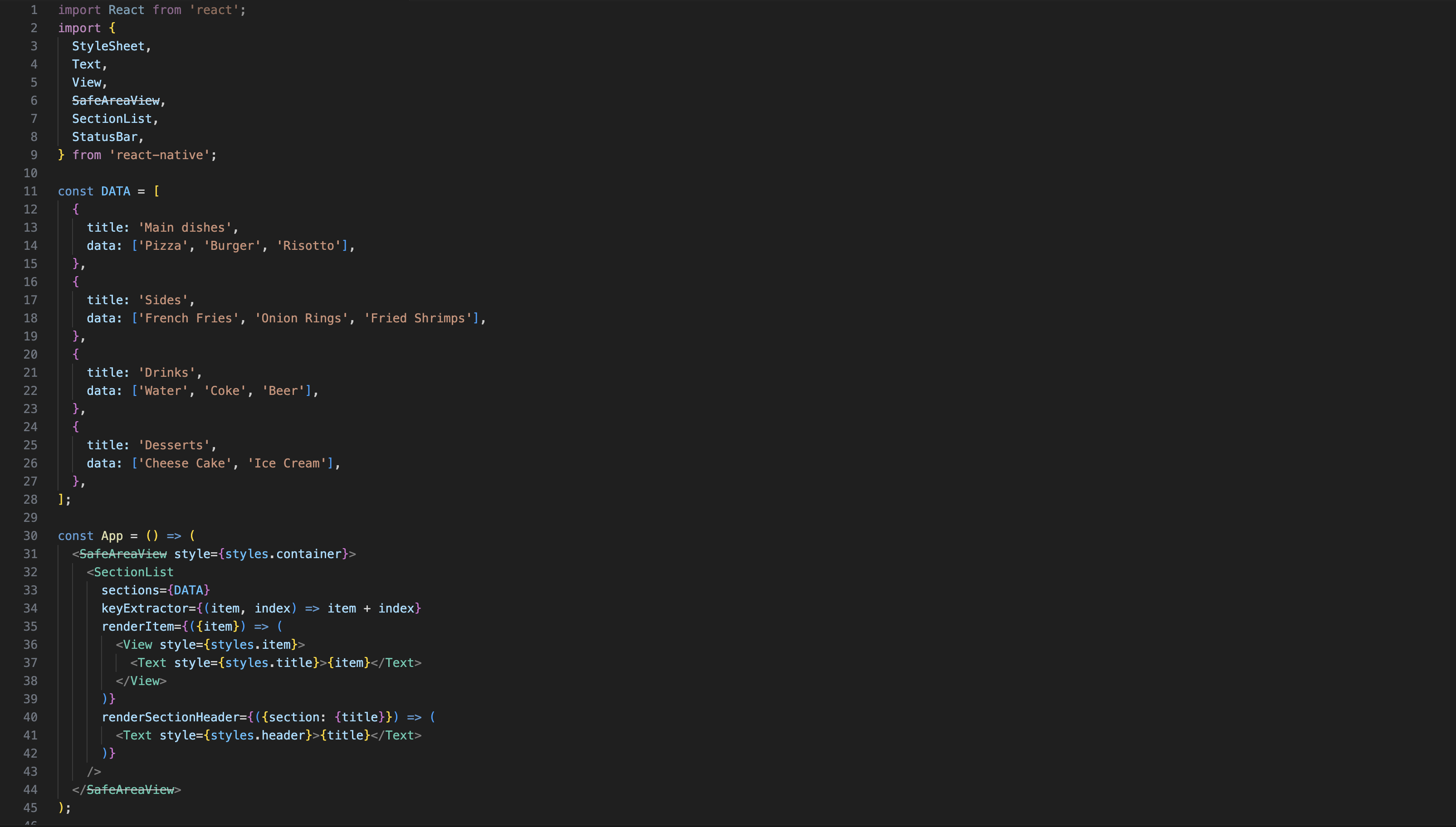Viewport: 1456px width, 827px height.
Task: Click line number 11 in the gutter
Action: coord(30,191)
